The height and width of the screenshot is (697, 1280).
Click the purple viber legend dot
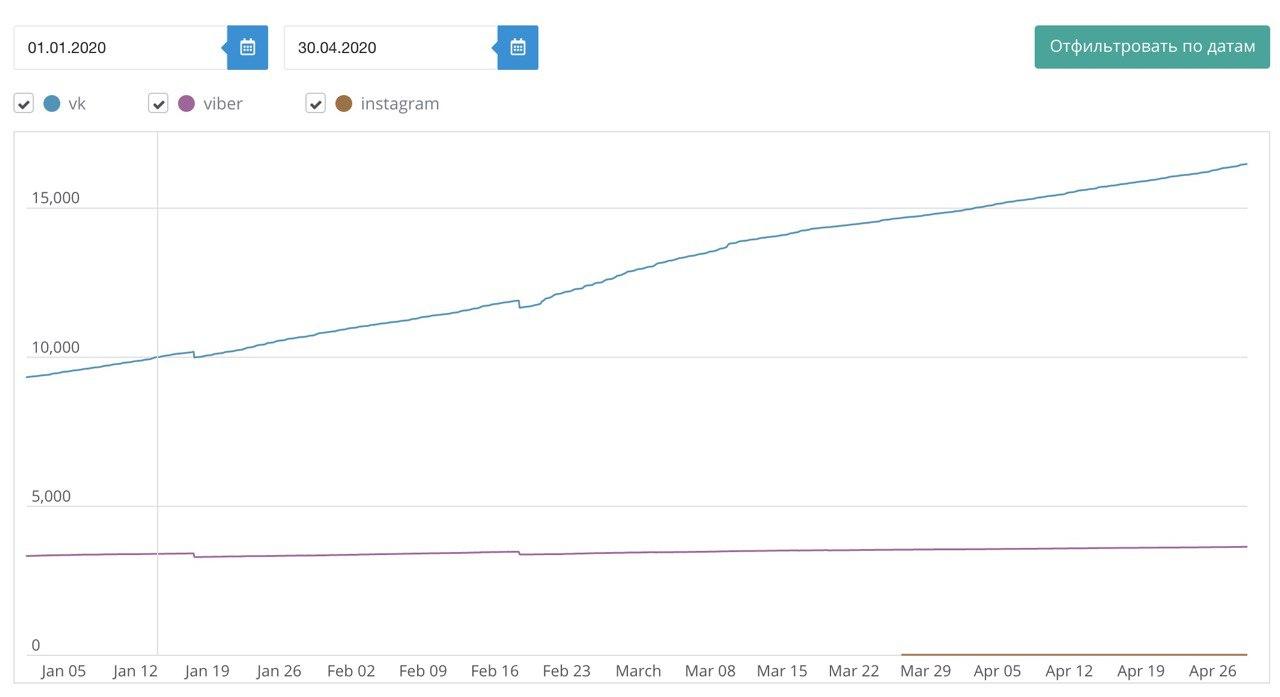[186, 103]
